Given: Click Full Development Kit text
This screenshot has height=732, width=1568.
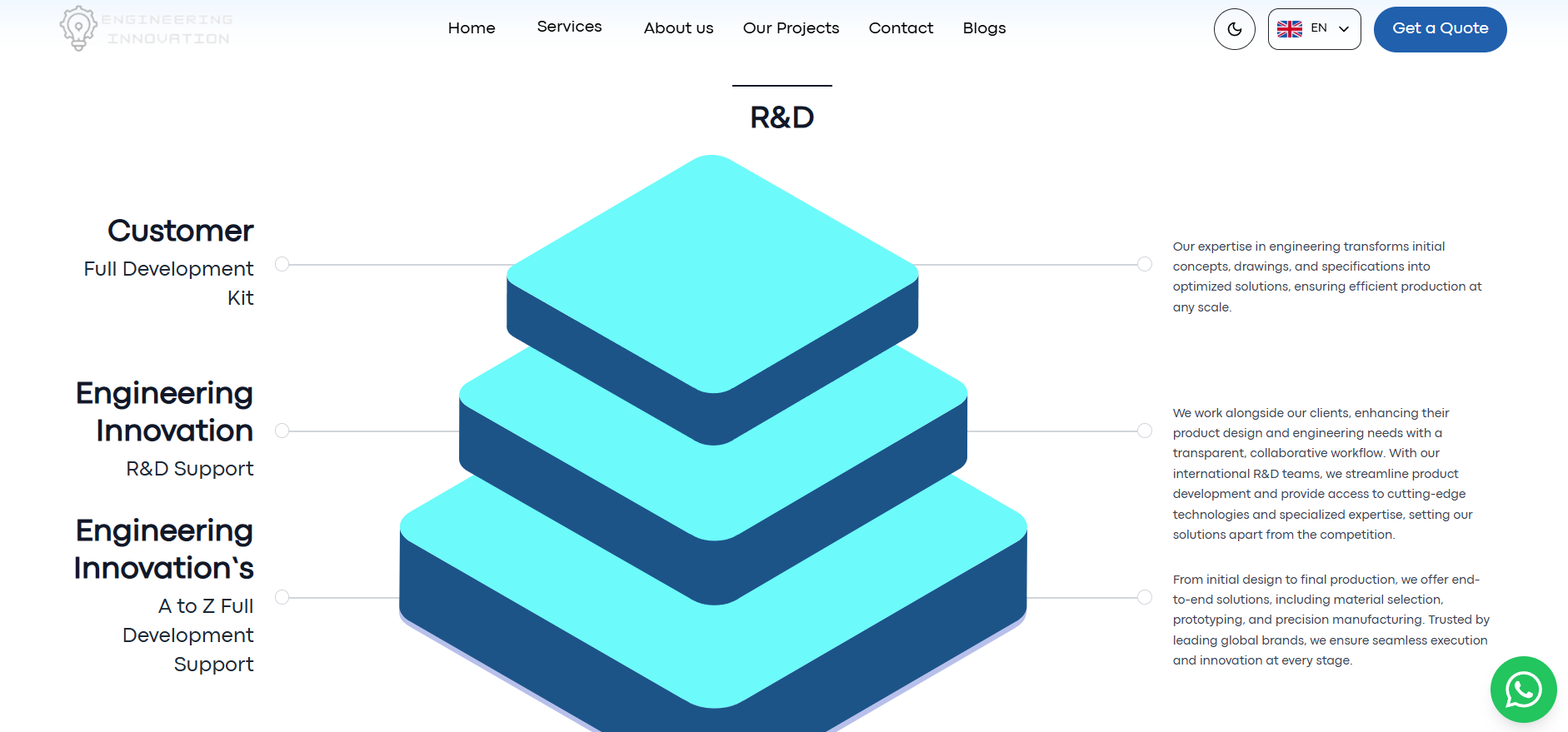Looking at the screenshot, I should click(x=169, y=283).
